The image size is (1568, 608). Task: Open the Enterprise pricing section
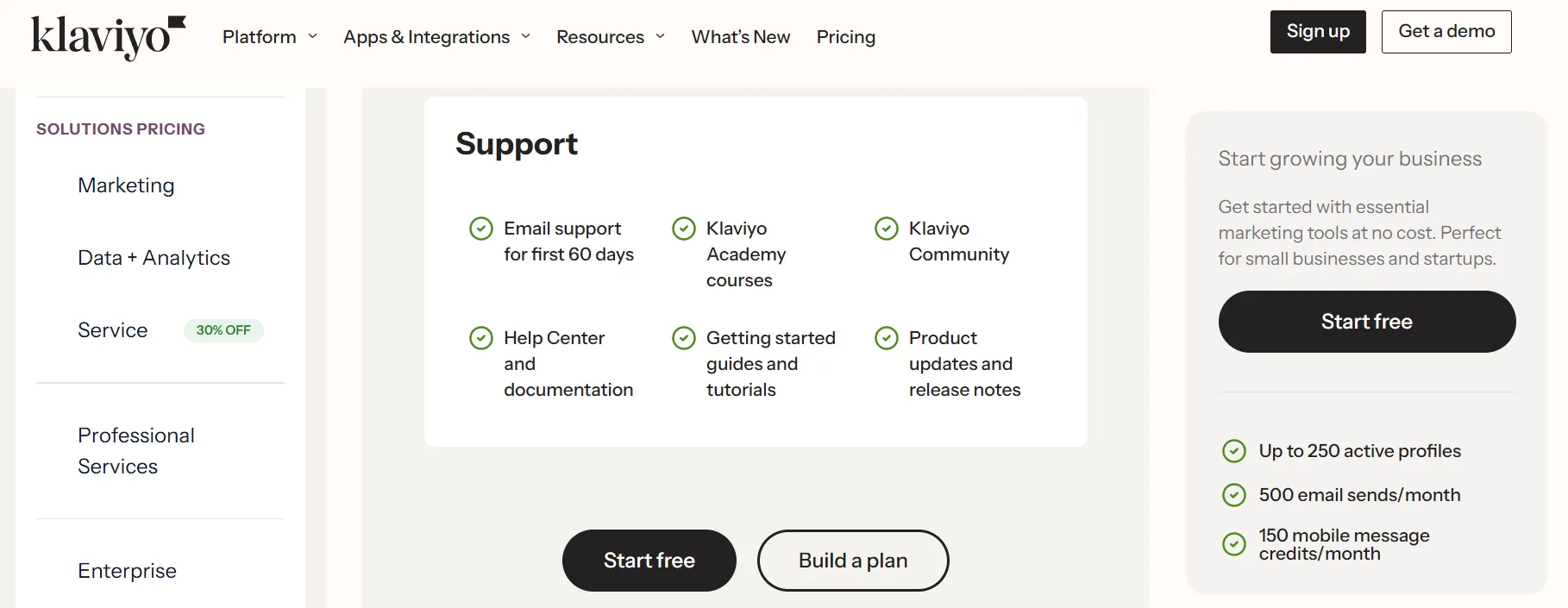[x=127, y=570]
